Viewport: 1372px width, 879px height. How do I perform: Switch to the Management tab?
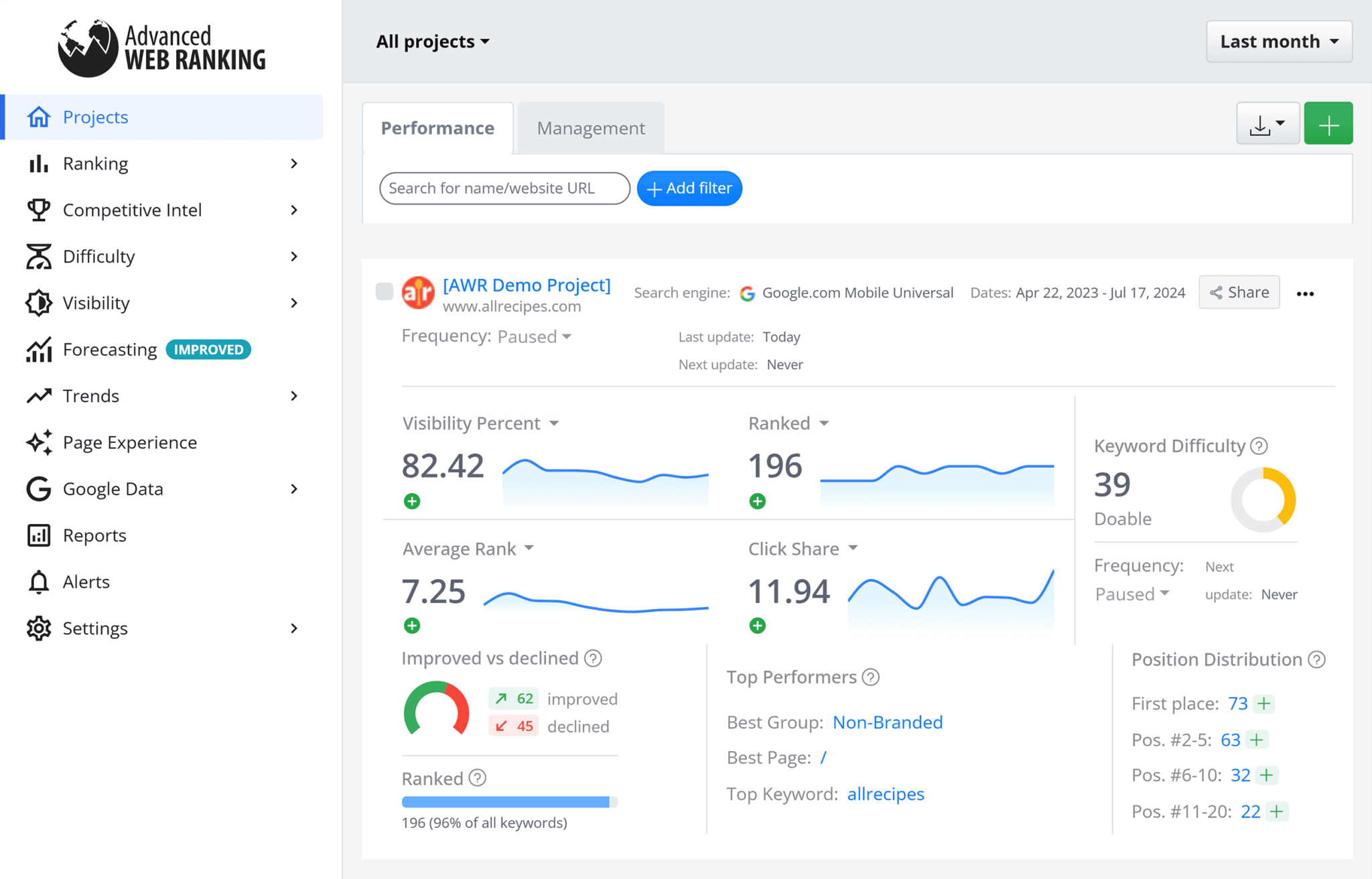click(x=591, y=127)
